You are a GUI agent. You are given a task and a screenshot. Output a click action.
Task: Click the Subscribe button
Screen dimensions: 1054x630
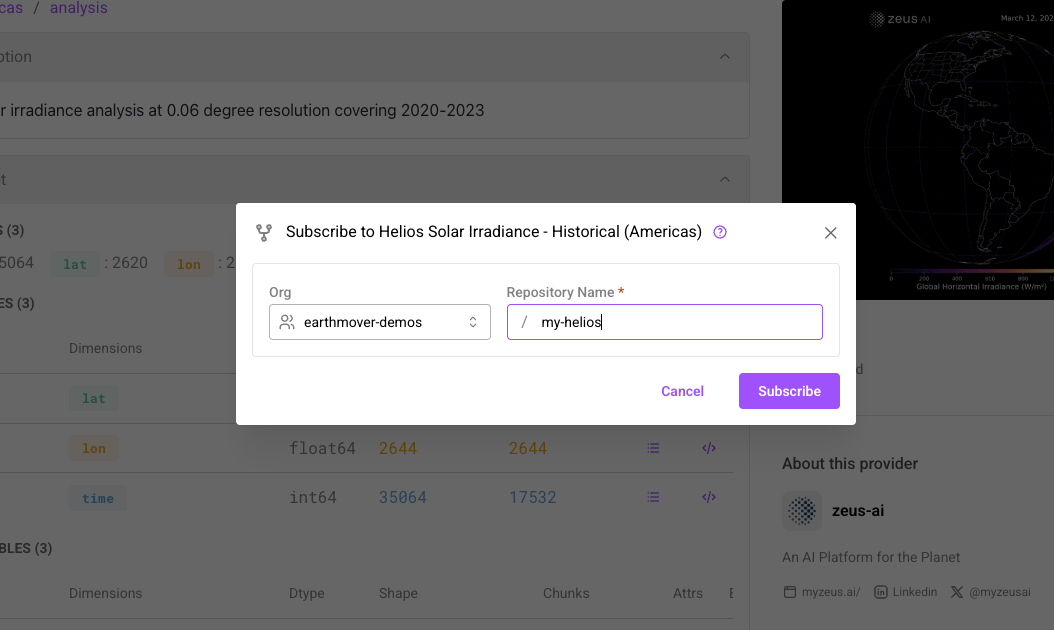[788, 391]
